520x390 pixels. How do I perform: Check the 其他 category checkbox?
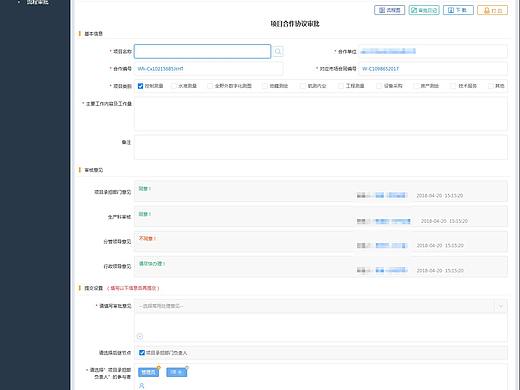[x=491, y=86]
